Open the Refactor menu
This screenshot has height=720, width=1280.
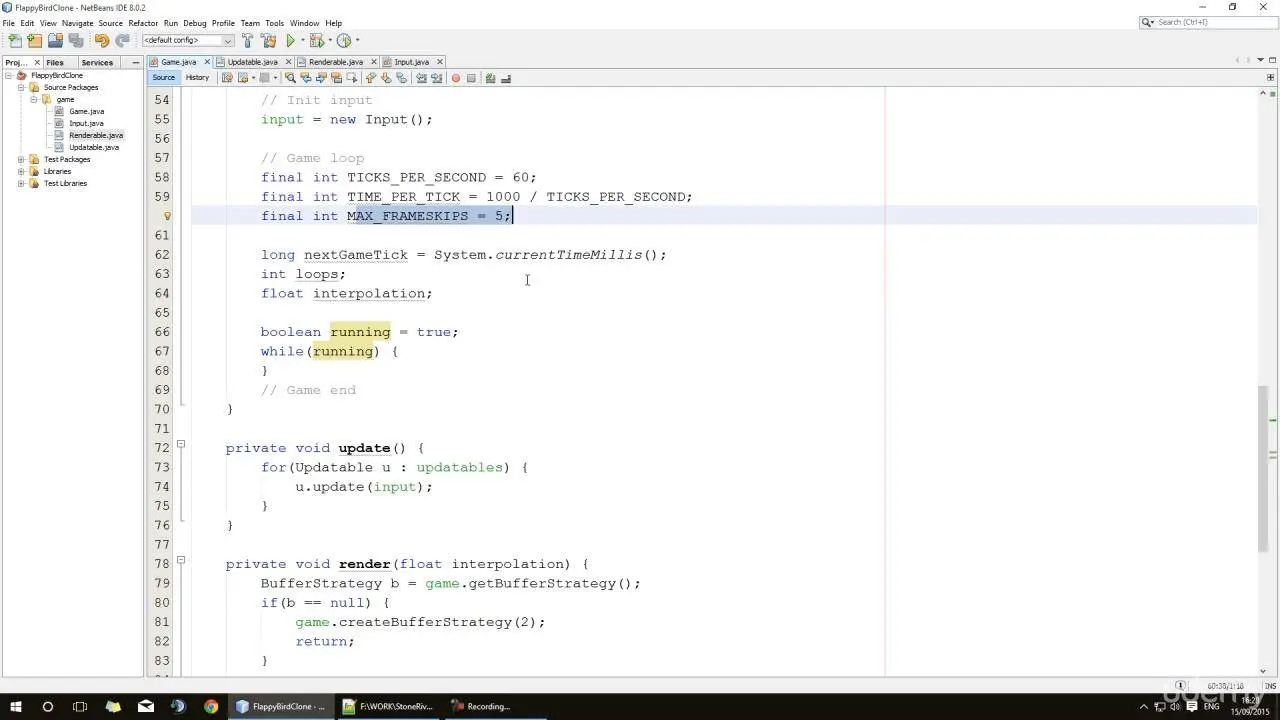[143, 23]
